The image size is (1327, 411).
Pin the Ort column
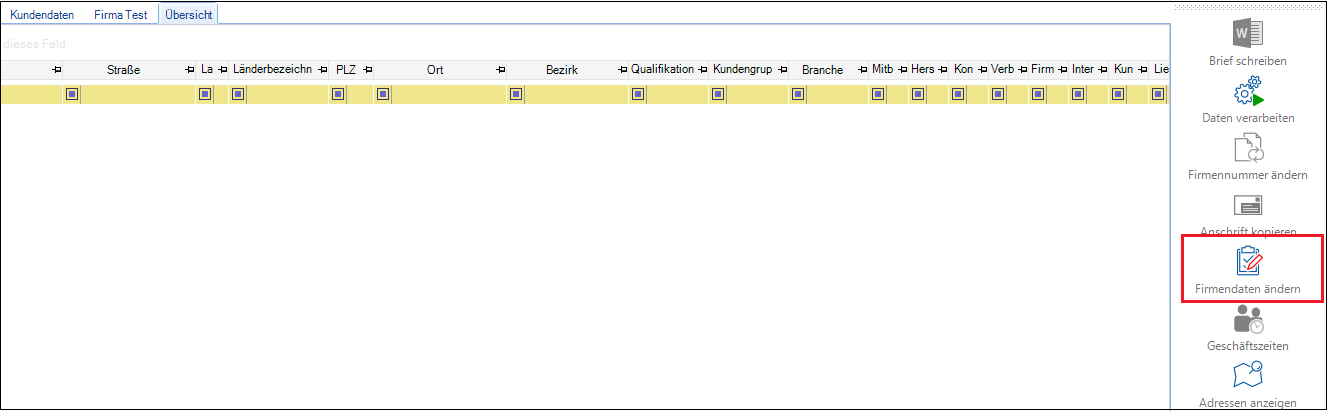(x=499, y=70)
